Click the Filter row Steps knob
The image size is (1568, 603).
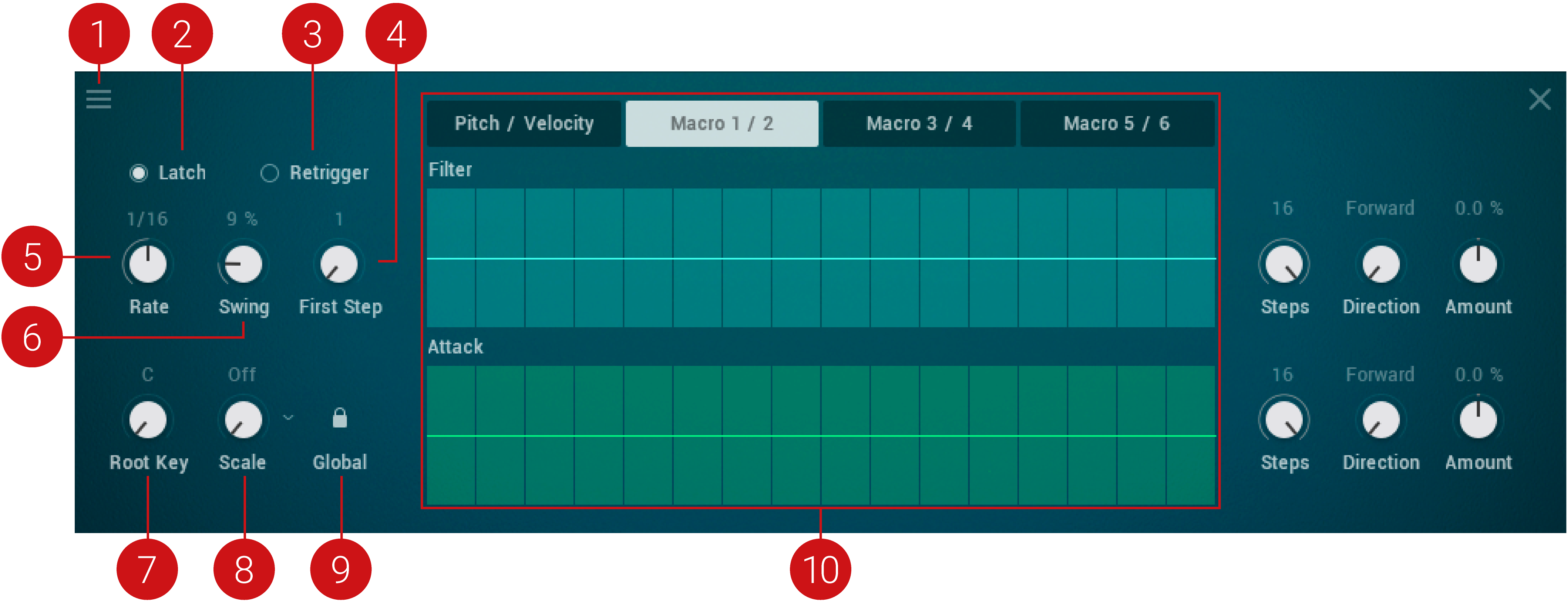(x=1284, y=265)
